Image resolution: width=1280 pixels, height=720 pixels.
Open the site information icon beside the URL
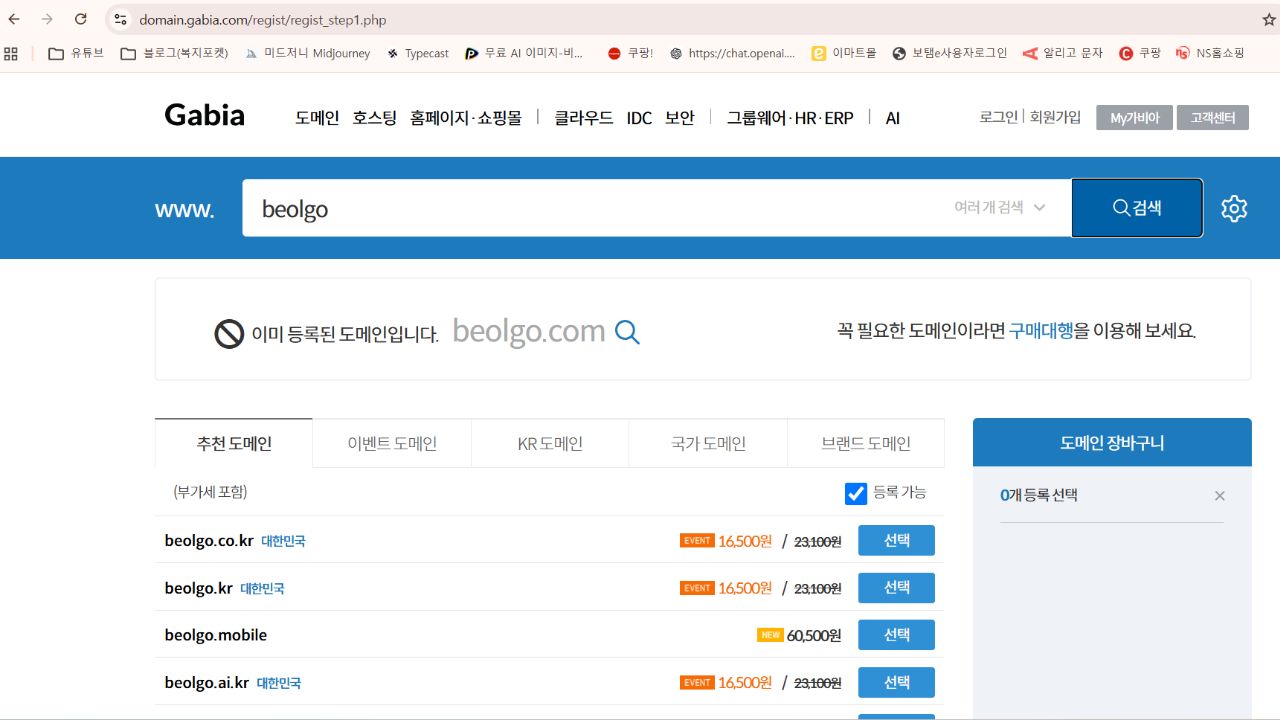(120, 19)
